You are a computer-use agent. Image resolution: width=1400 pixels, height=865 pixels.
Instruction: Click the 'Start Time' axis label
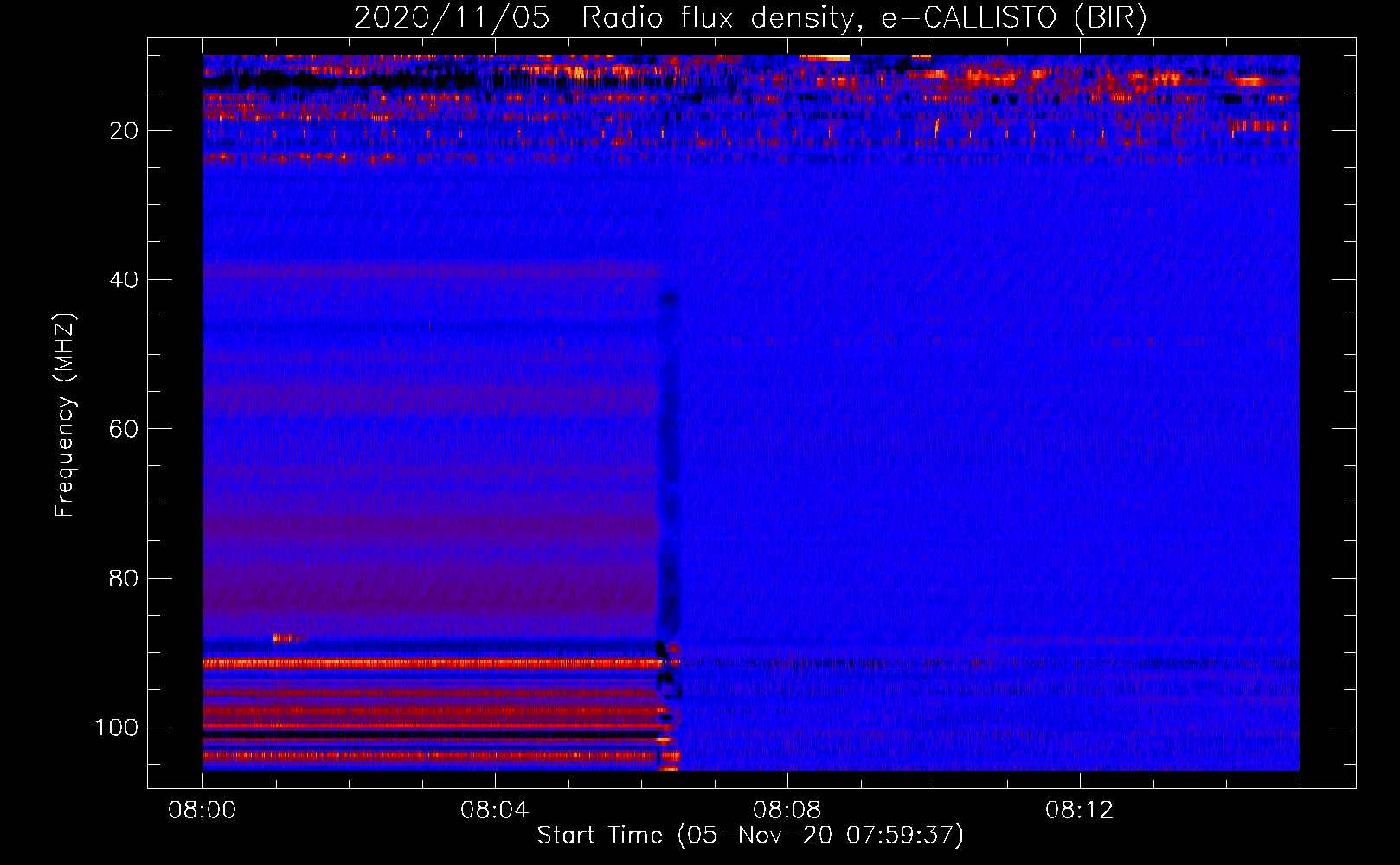(x=750, y=836)
